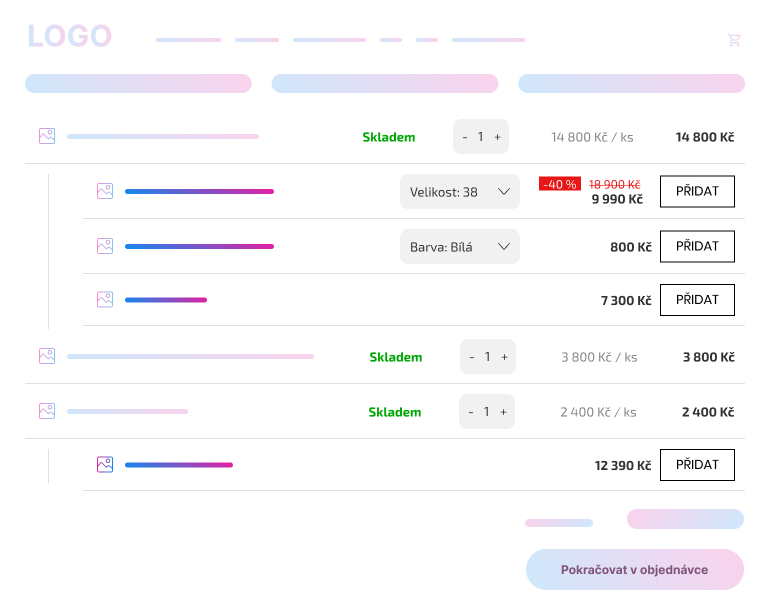Open the shopping cart icon in header

tap(734, 40)
